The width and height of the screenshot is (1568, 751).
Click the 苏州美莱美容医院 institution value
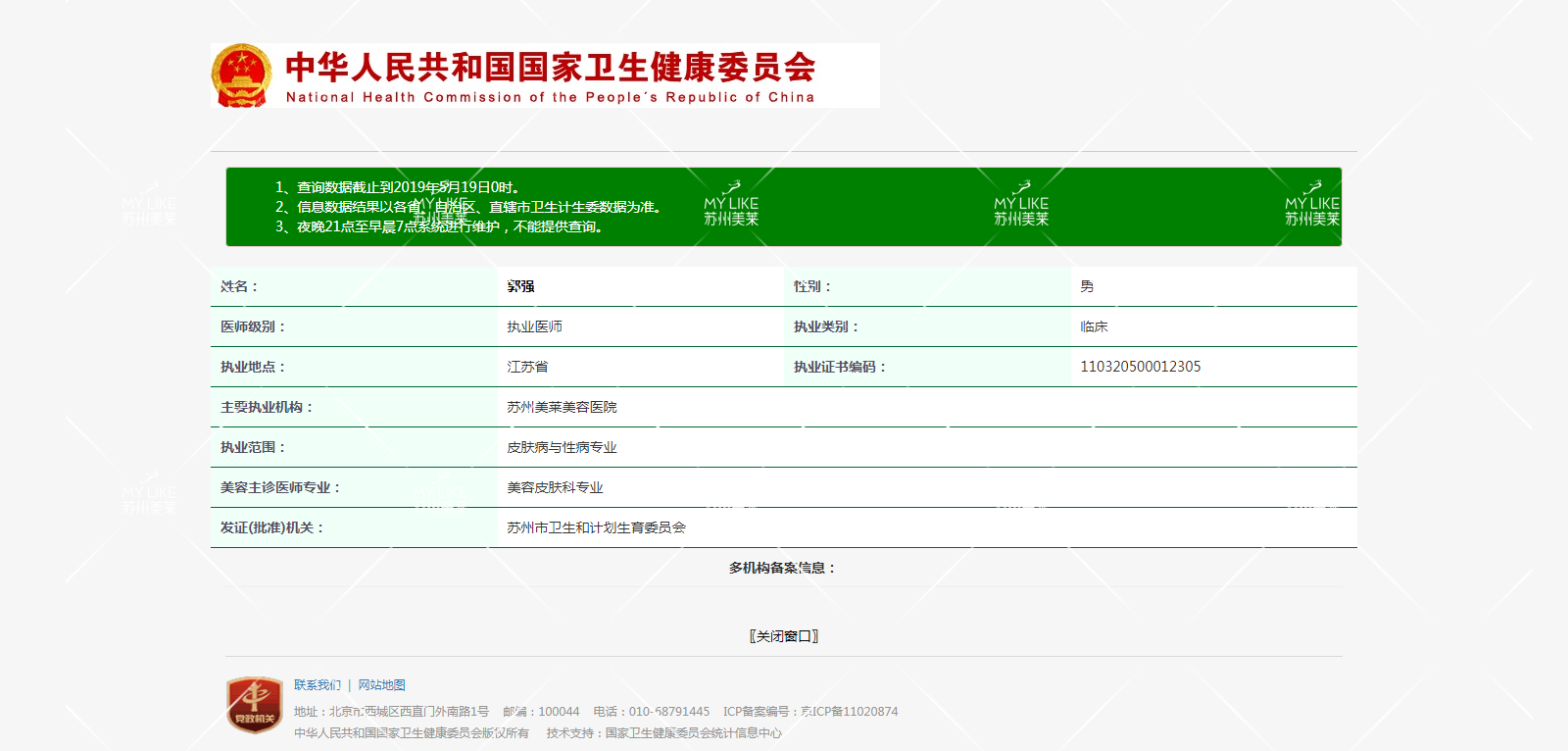pos(562,407)
